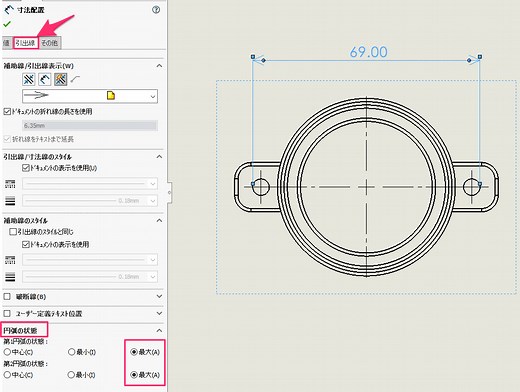
Task: Toggle 折れ線をテキストまで延長 checkbox
Action: pos(7,139)
